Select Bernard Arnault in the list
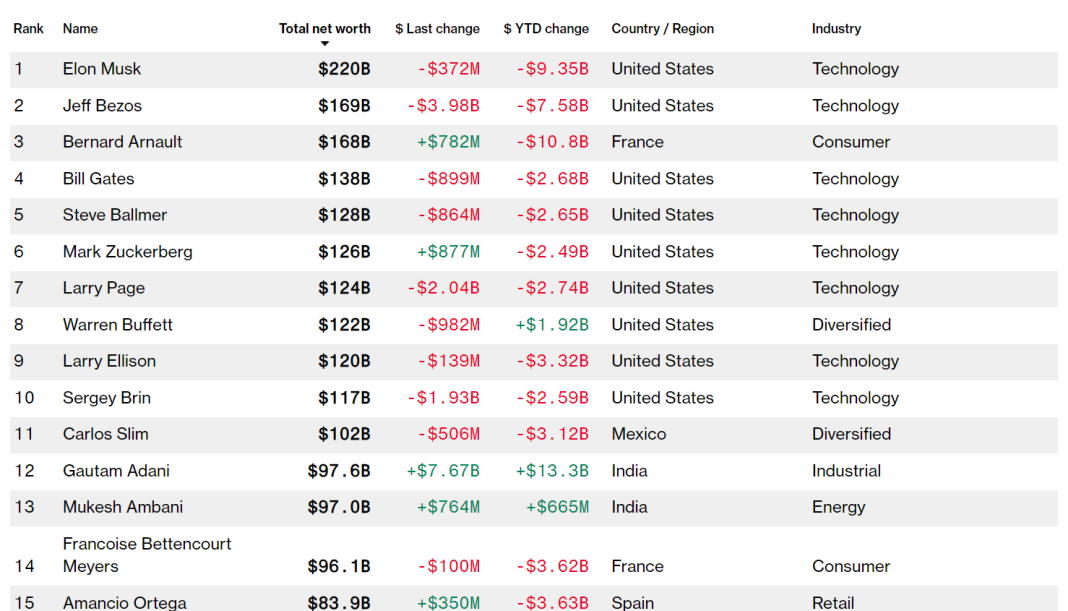This screenshot has height=611, width=1068. click(x=122, y=142)
